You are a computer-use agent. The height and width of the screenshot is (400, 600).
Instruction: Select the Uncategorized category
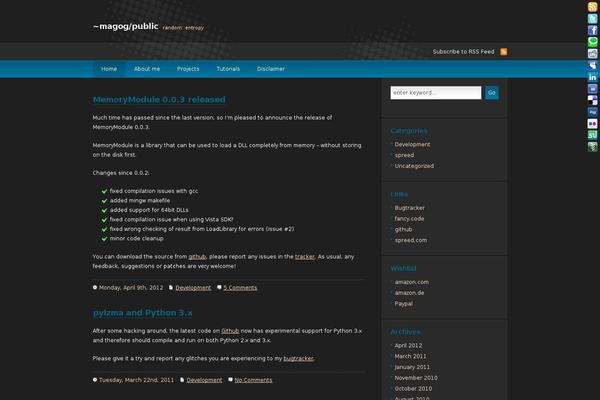coord(414,166)
